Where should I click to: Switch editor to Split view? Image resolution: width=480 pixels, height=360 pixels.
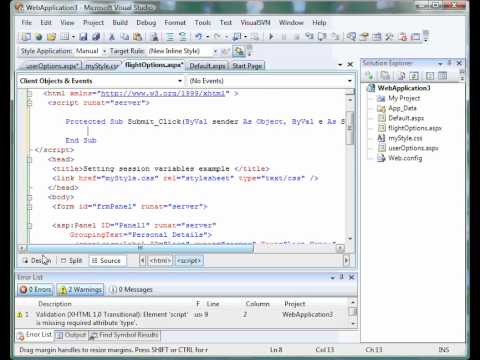coord(72,260)
